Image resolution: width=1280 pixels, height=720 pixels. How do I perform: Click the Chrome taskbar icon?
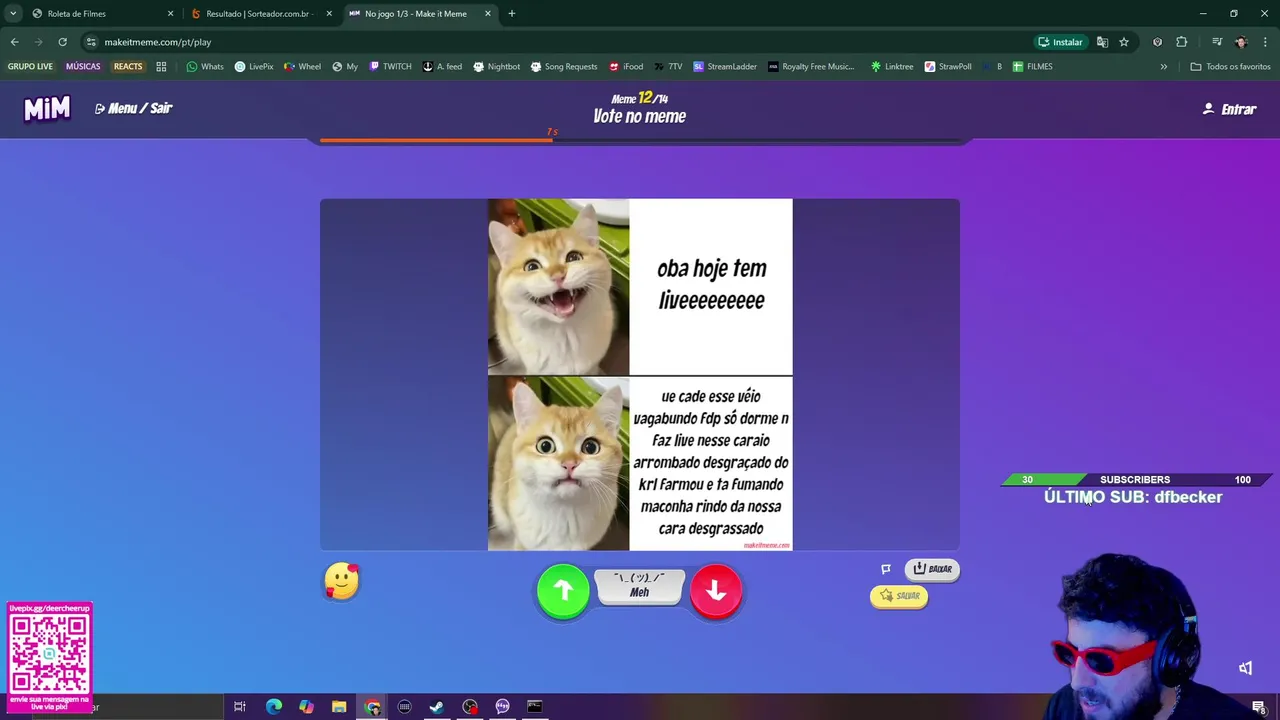pos(372,707)
